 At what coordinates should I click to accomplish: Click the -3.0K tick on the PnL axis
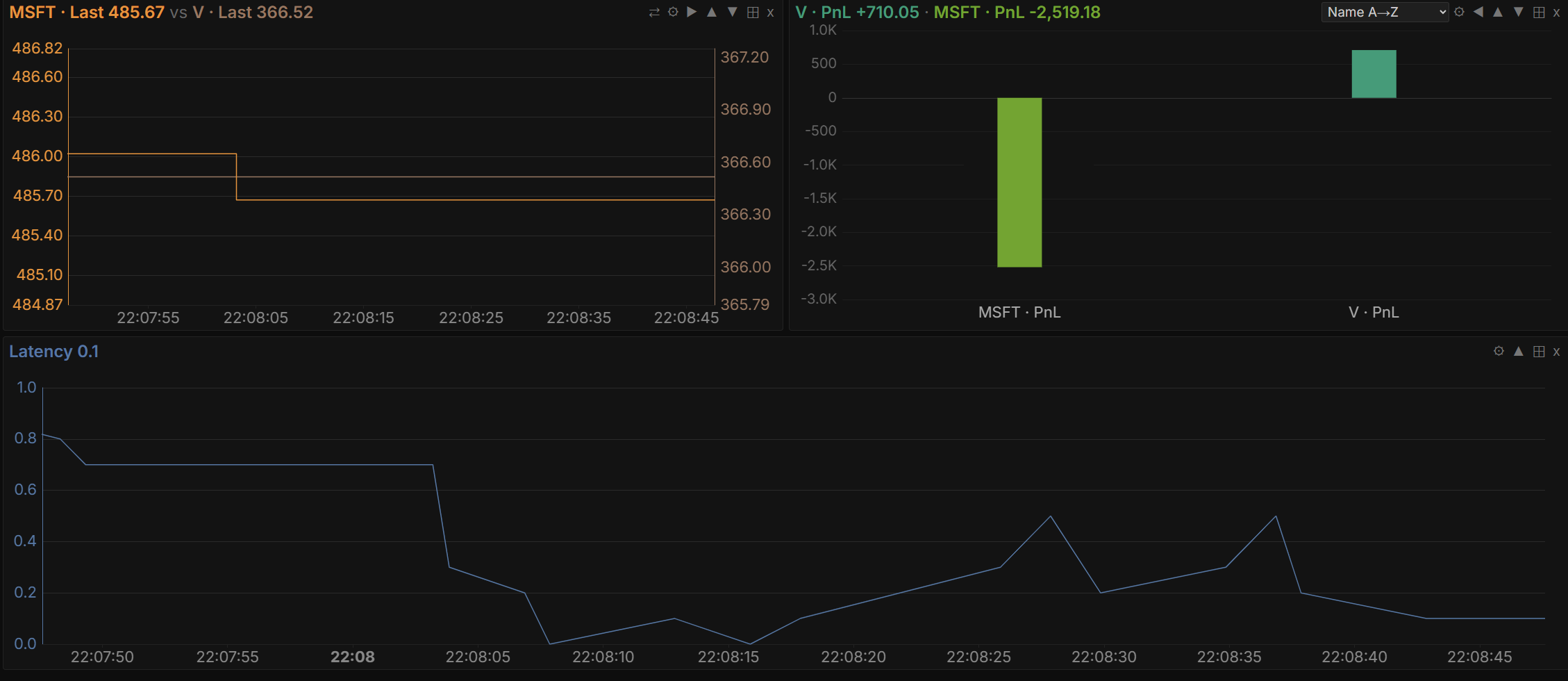click(819, 299)
